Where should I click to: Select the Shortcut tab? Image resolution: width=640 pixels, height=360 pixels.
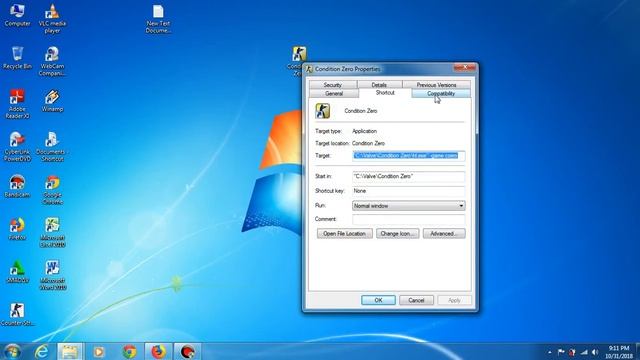[x=385, y=93]
